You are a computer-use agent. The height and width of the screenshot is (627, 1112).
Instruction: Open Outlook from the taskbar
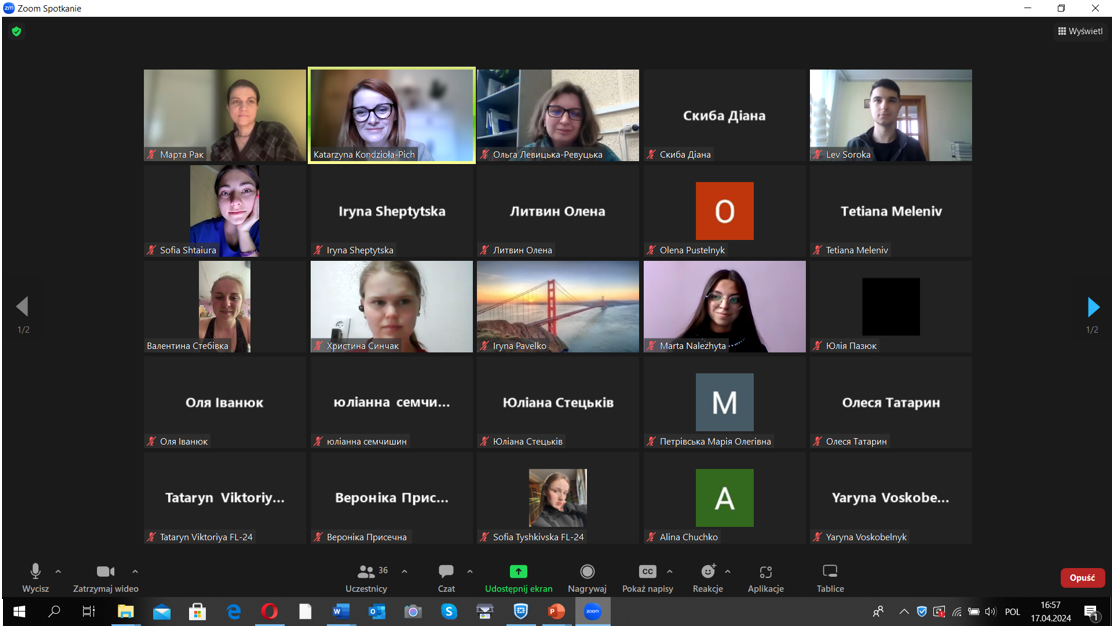pyautogui.click(x=377, y=611)
